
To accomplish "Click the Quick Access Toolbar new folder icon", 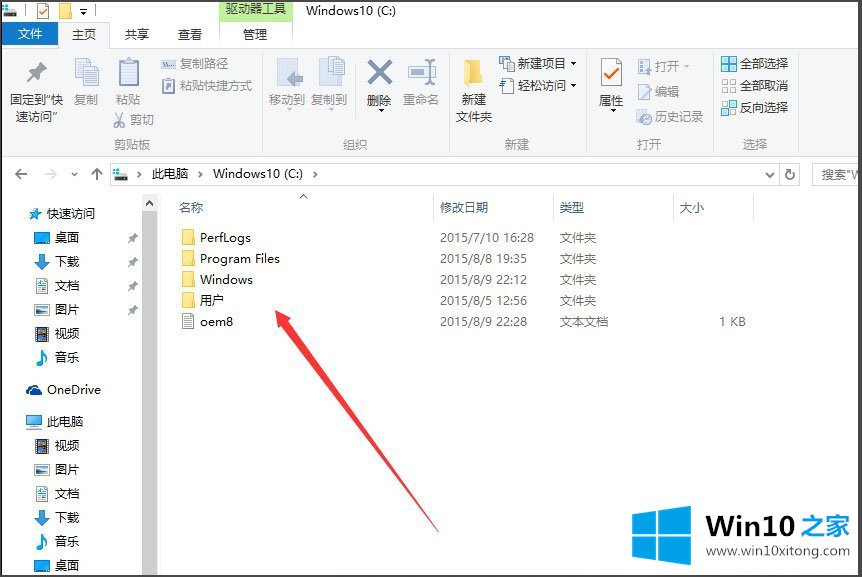I will click(x=65, y=10).
